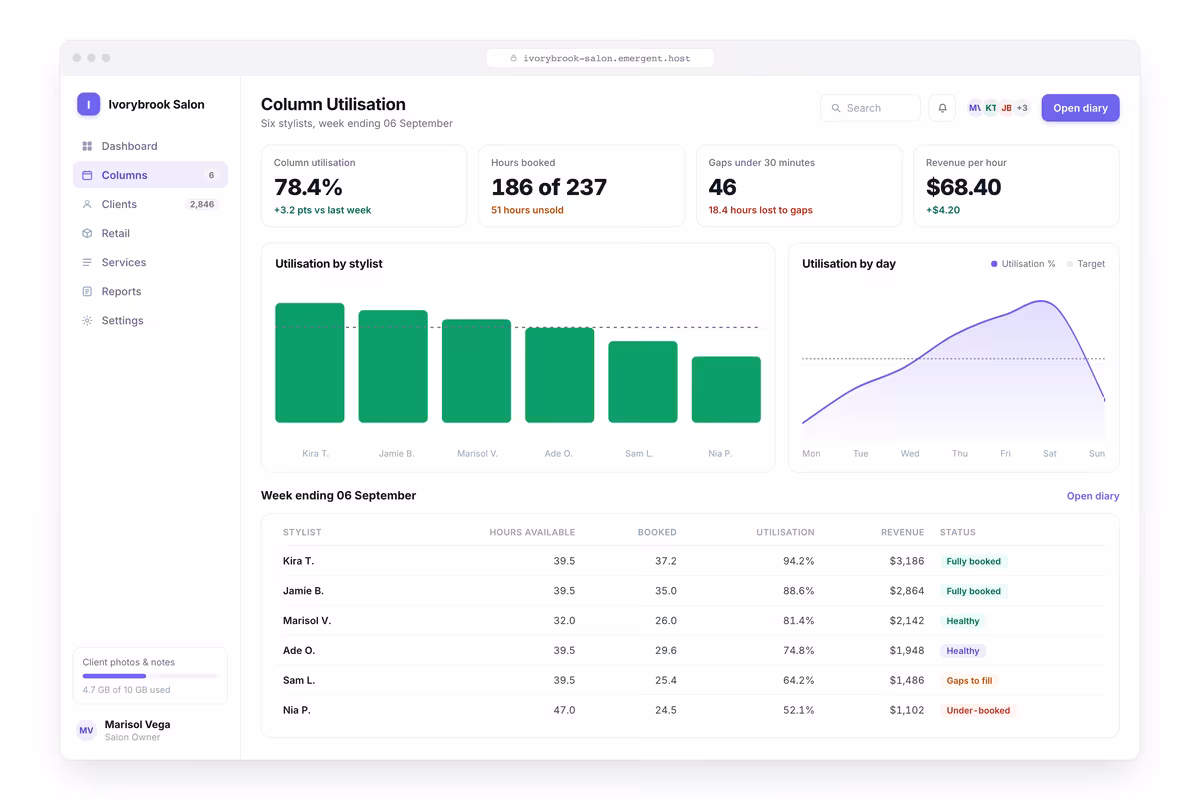Click the Kira T. bar in chart
This screenshot has width=1200, height=800.
310,363
